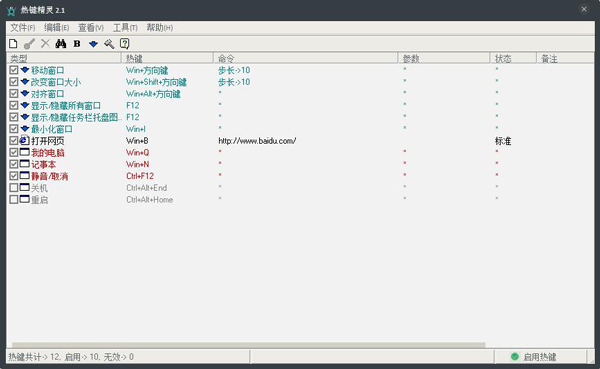The width and height of the screenshot is (600, 369).
Task: Click the browser icon of 打开网页
Action: click(24, 140)
